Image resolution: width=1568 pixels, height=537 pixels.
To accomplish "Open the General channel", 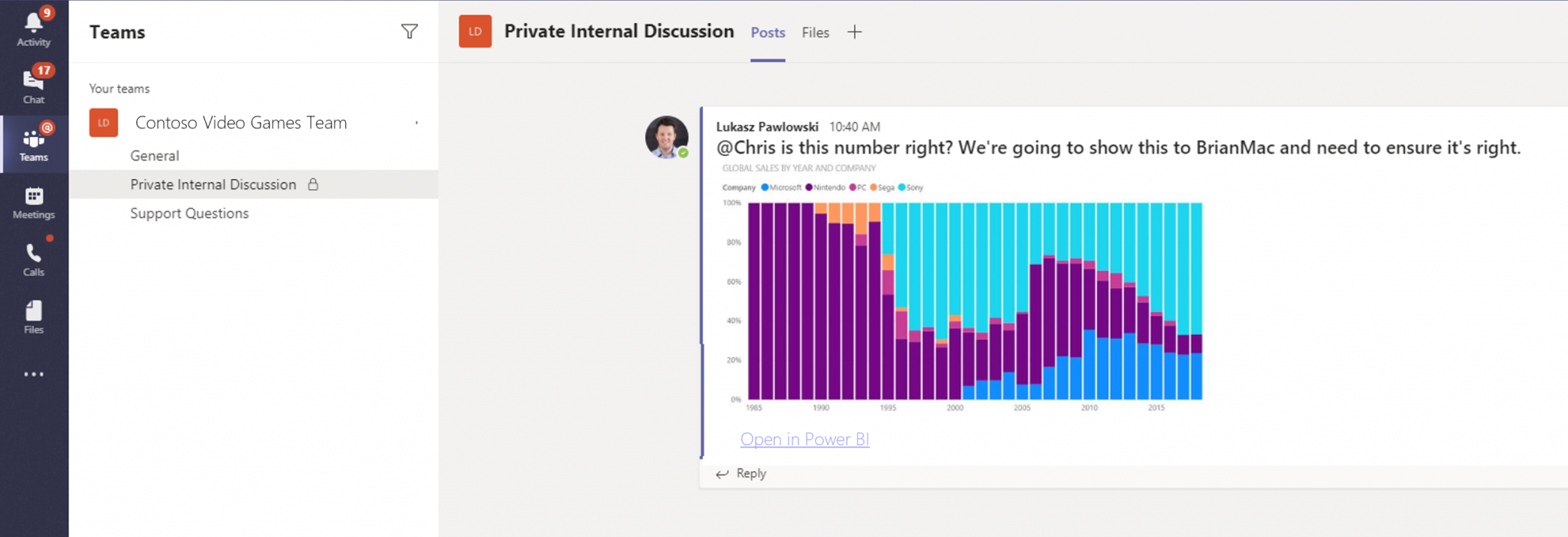I will click(155, 156).
